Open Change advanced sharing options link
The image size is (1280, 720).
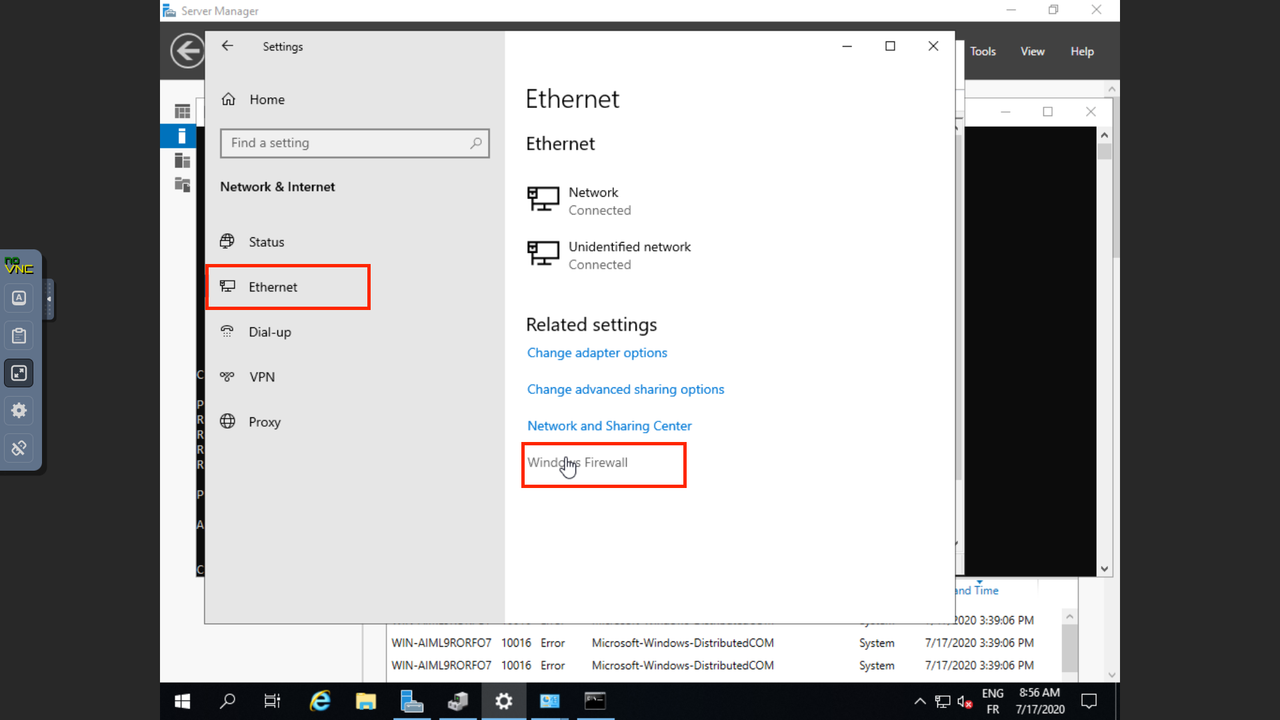(x=626, y=389)
